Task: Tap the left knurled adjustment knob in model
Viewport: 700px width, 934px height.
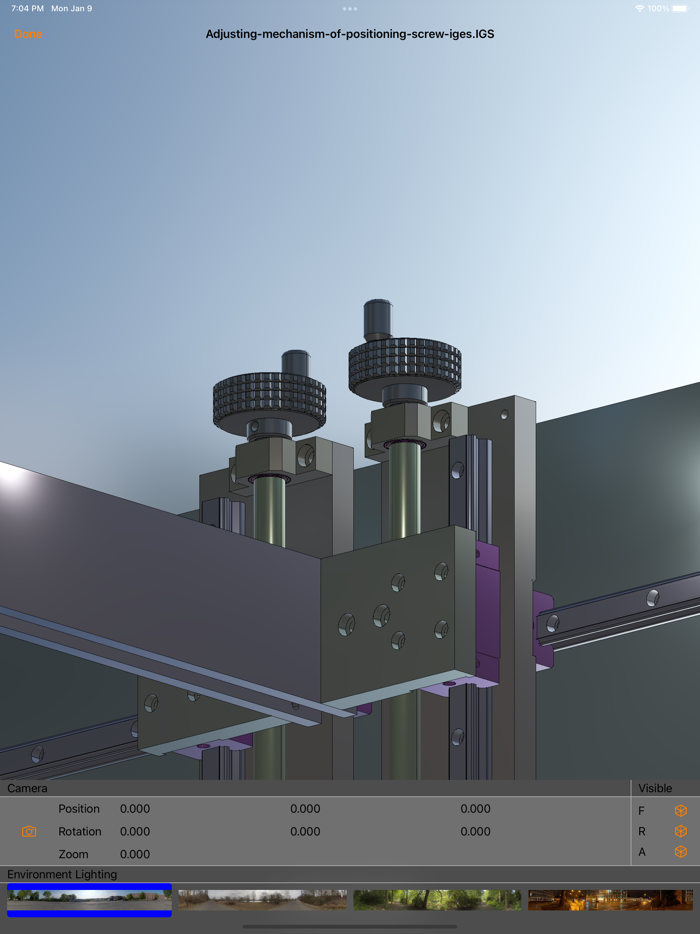Action: coord(269,402)
